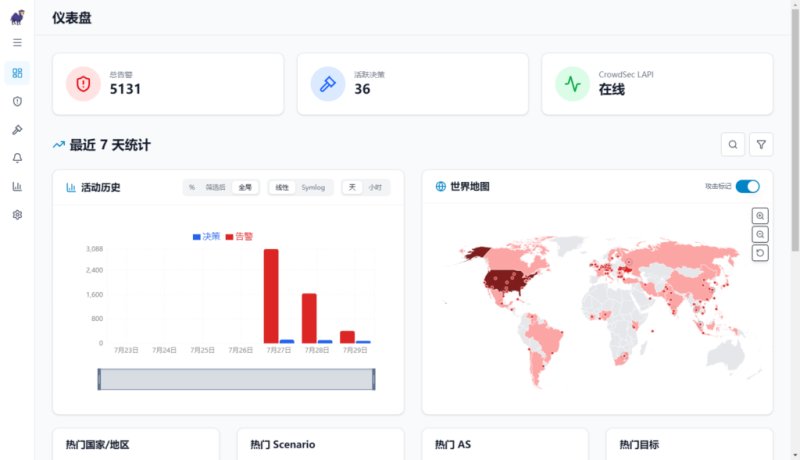800x460 pixels.
Task: Zoom out on the world map
Action: tap(760, 235)
